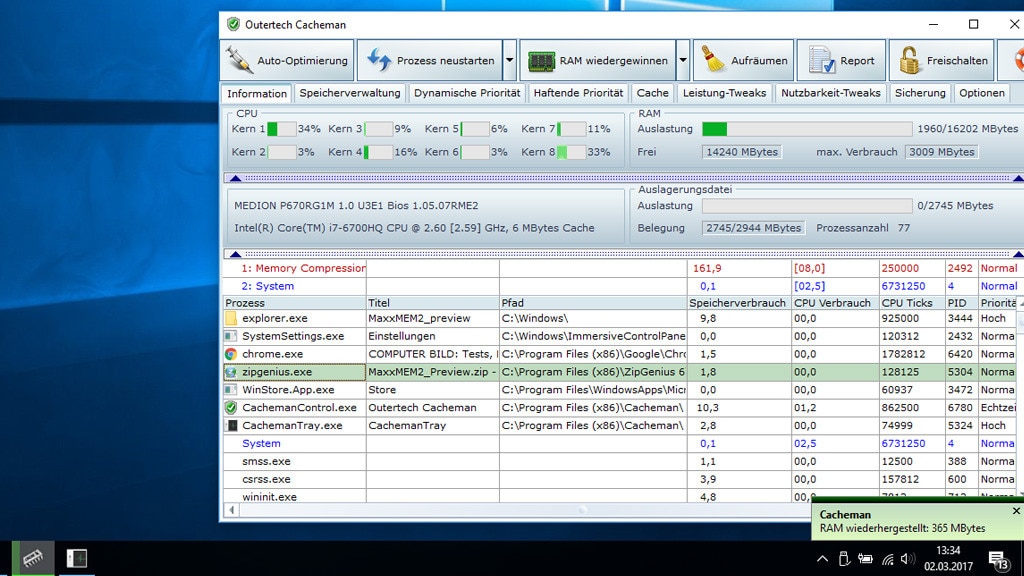Switch to the Information tab
The height and width of the screenshot is (576, 1024).
coord(257,93)
